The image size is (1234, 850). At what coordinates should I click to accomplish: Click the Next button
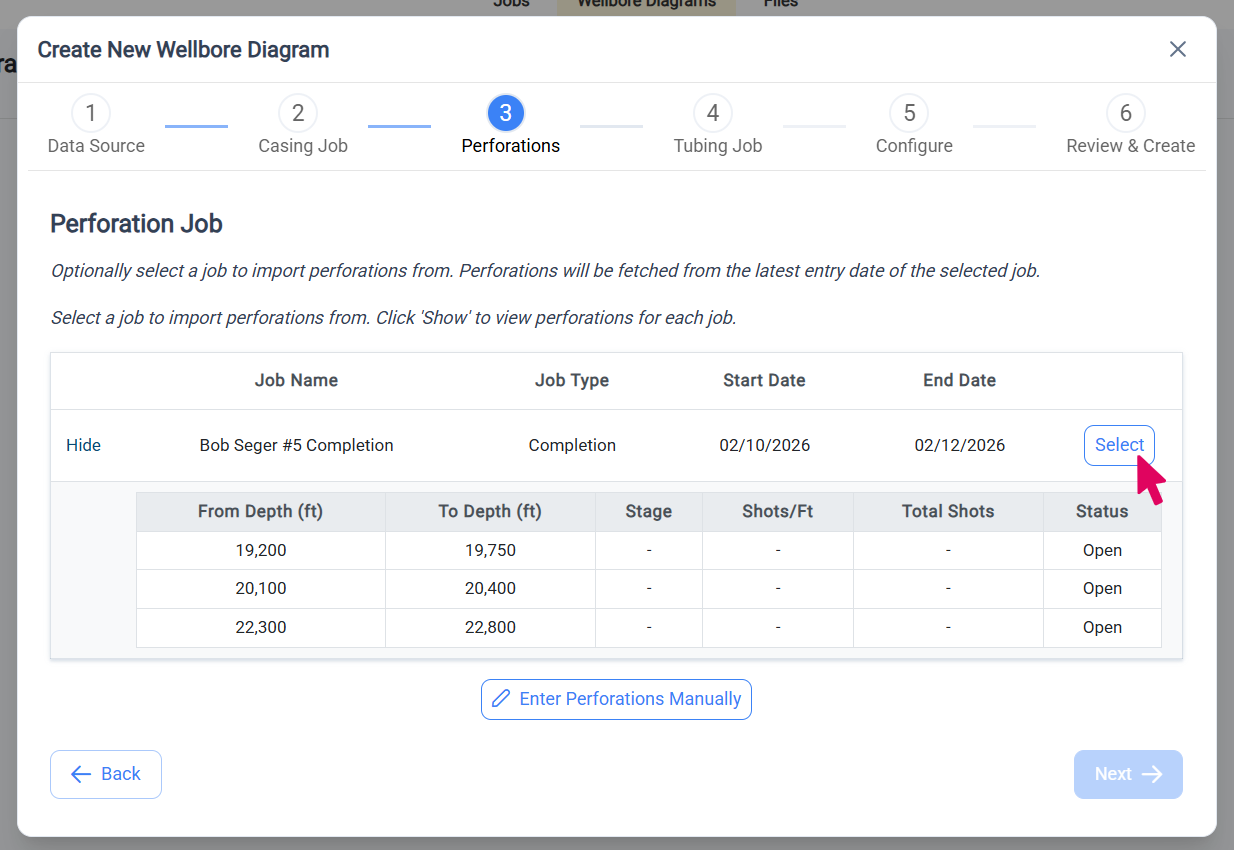pyautogui.click(x=1128, y=774)
